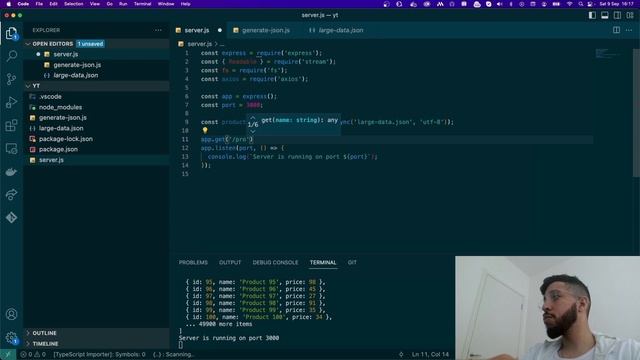
Task: Click Spotlight search in macOS menu bar
Action: 580,4
